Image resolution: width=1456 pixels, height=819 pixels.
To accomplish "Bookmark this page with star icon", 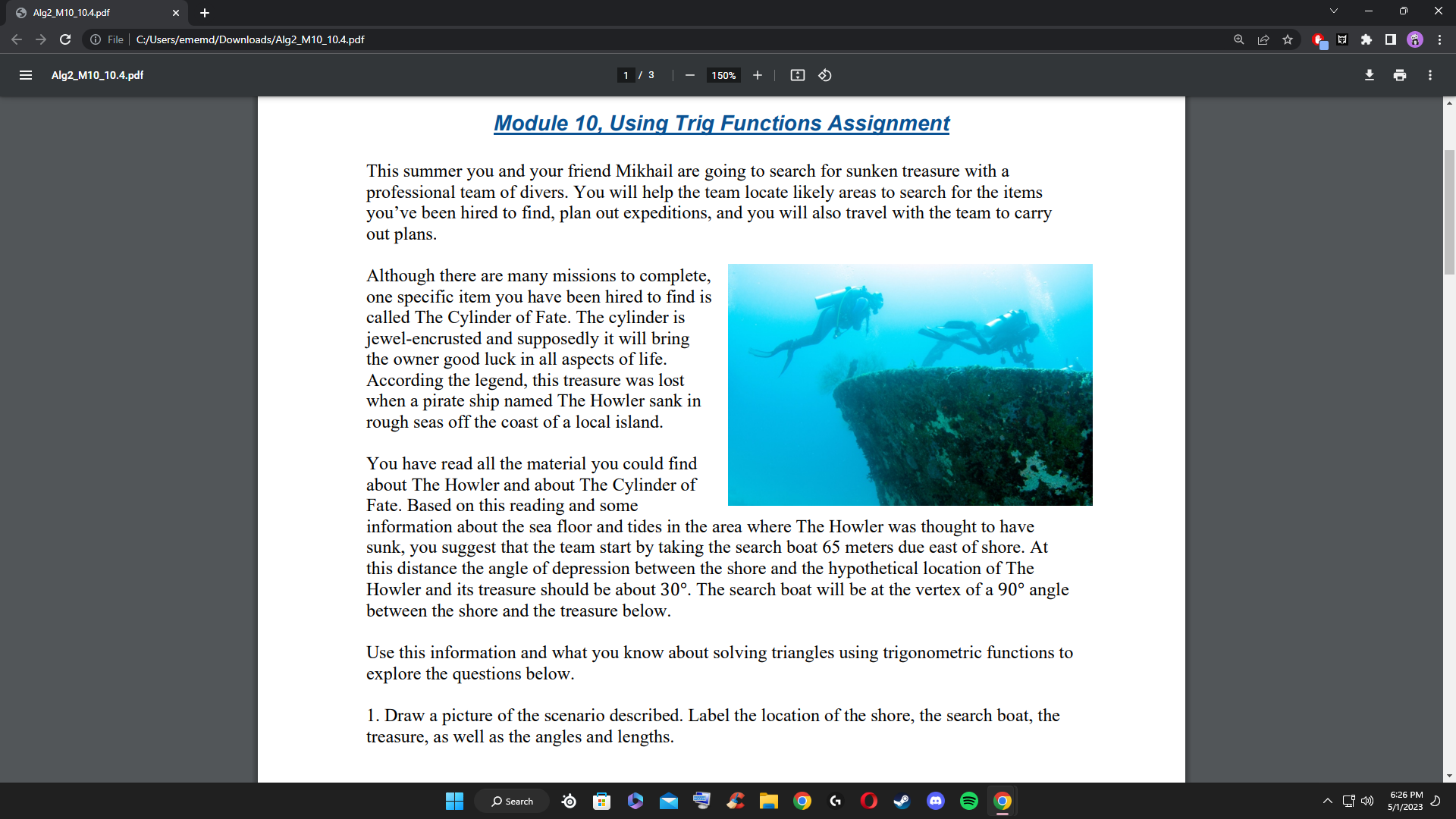I will pyautogui.click(x=1288, y=39).
